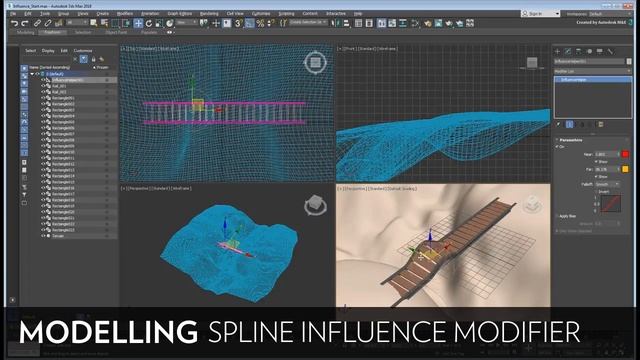This screenshot has width=640, height=360.
Task: Click the Rectangular Selection Region icon
Action: coord(116,23)
